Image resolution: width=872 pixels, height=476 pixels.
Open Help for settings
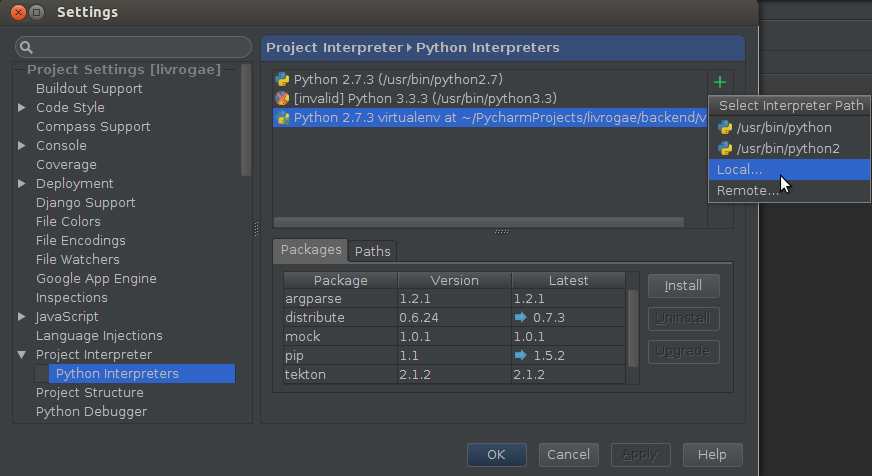pos(712,455)
